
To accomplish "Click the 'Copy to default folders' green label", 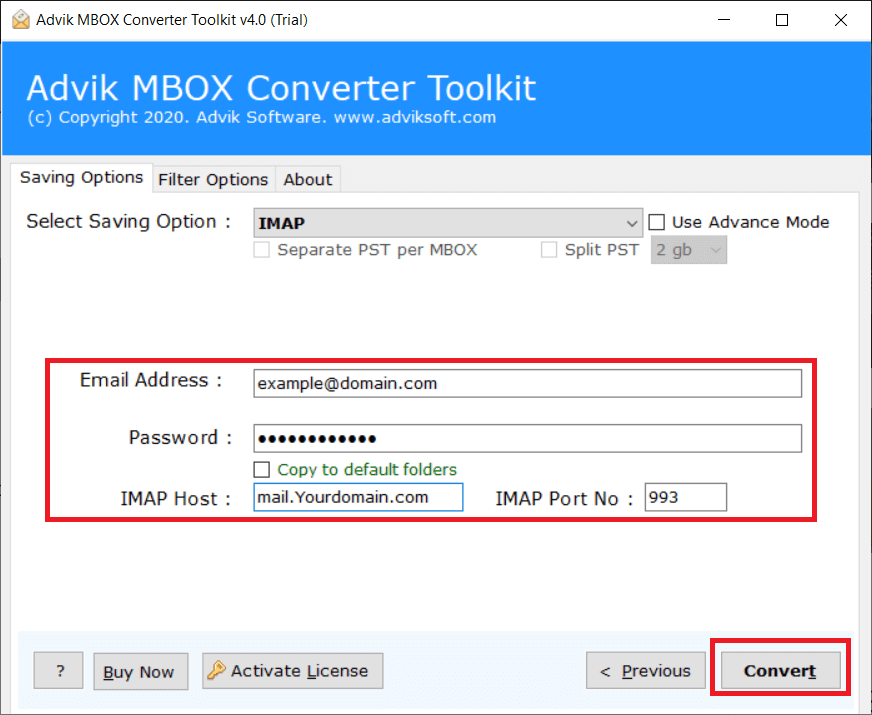I will pyautogui.click(x=367, y=470).
